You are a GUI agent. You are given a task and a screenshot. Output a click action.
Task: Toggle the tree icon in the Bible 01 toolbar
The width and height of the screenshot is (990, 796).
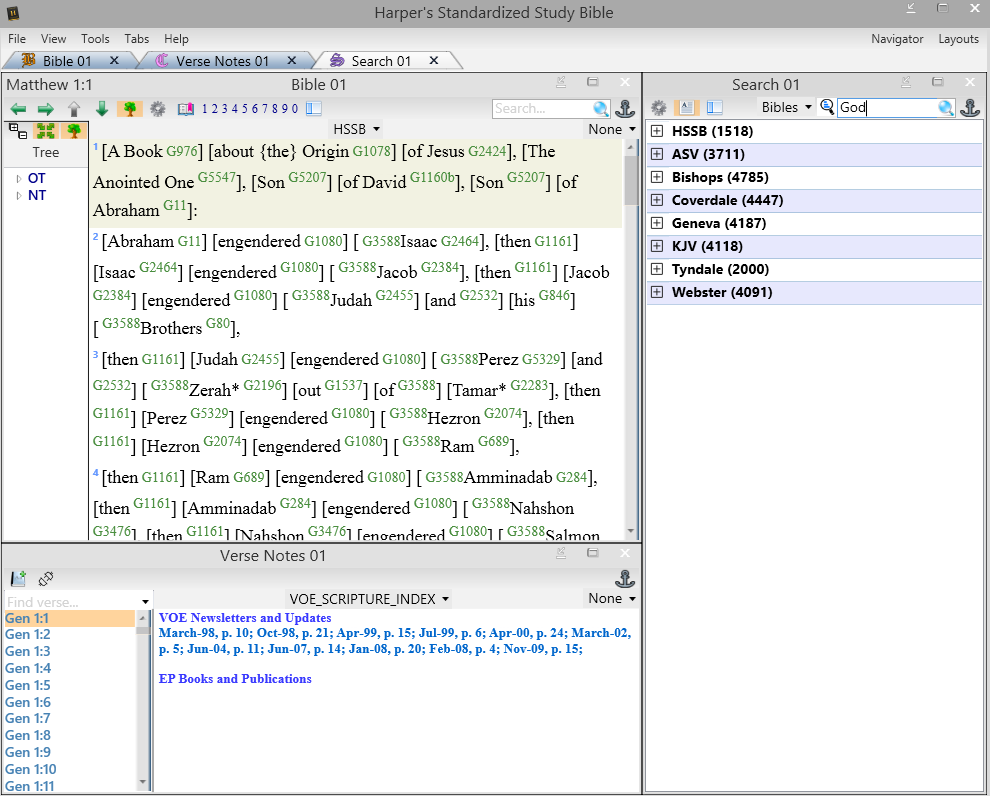coord(130,109)
